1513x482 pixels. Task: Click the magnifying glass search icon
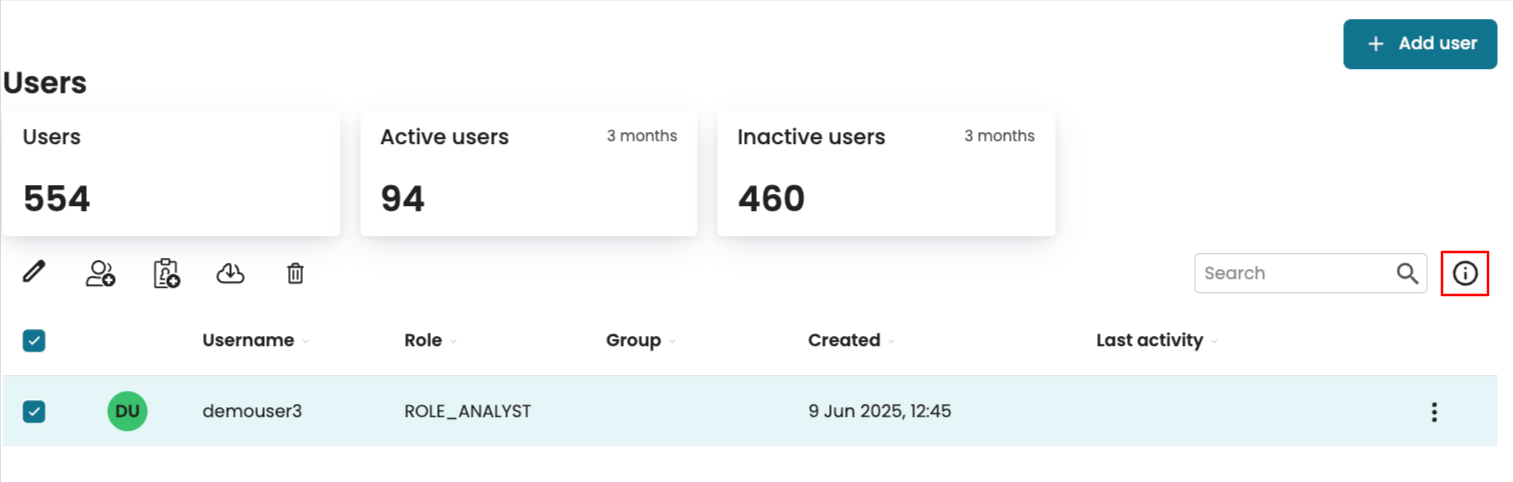1407,273
